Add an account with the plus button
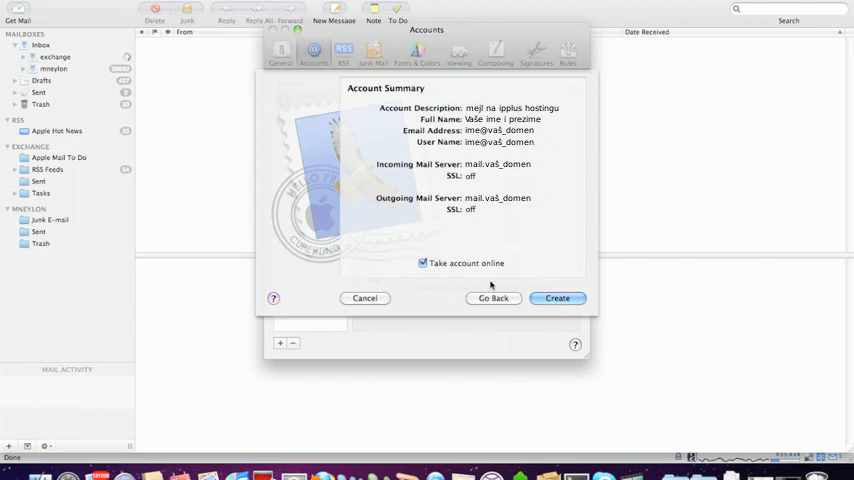854x480 pixels. tap(280, 343)
